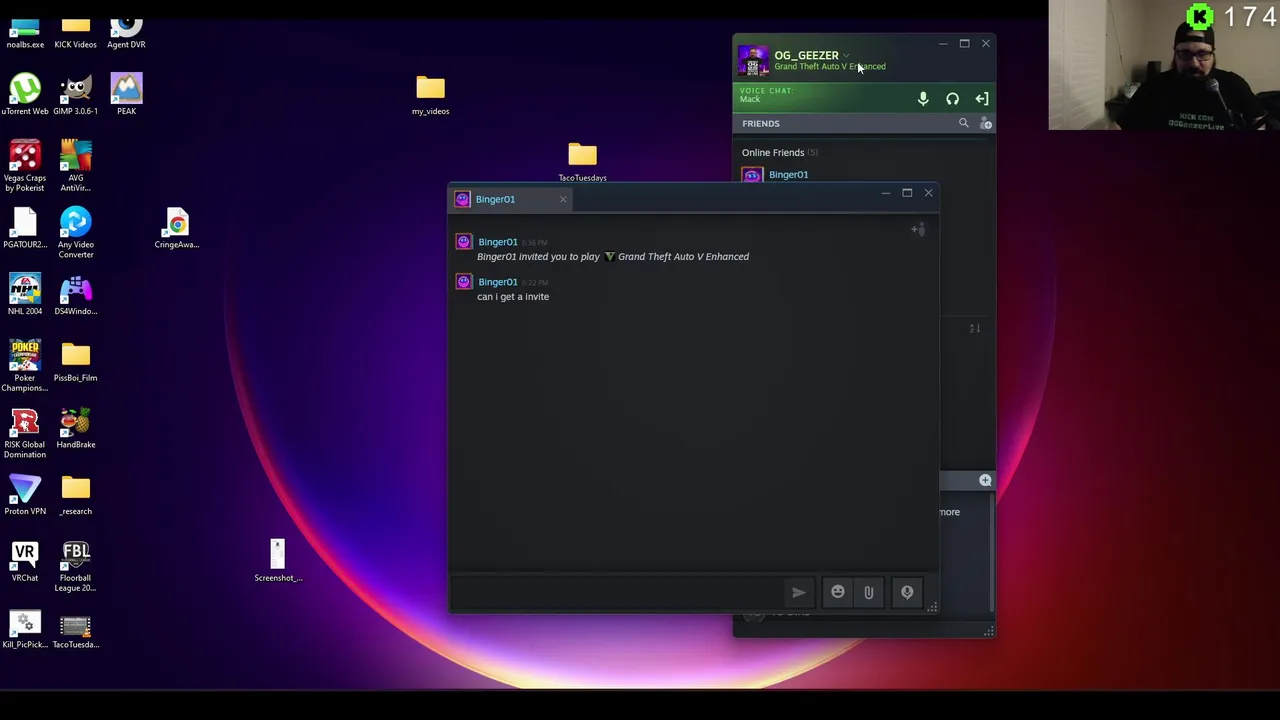Image resolution: width=1280 pixels, height=720 pixels.
Task: Search friends with the magnifier icon
Action: click(x=963, y=123)
